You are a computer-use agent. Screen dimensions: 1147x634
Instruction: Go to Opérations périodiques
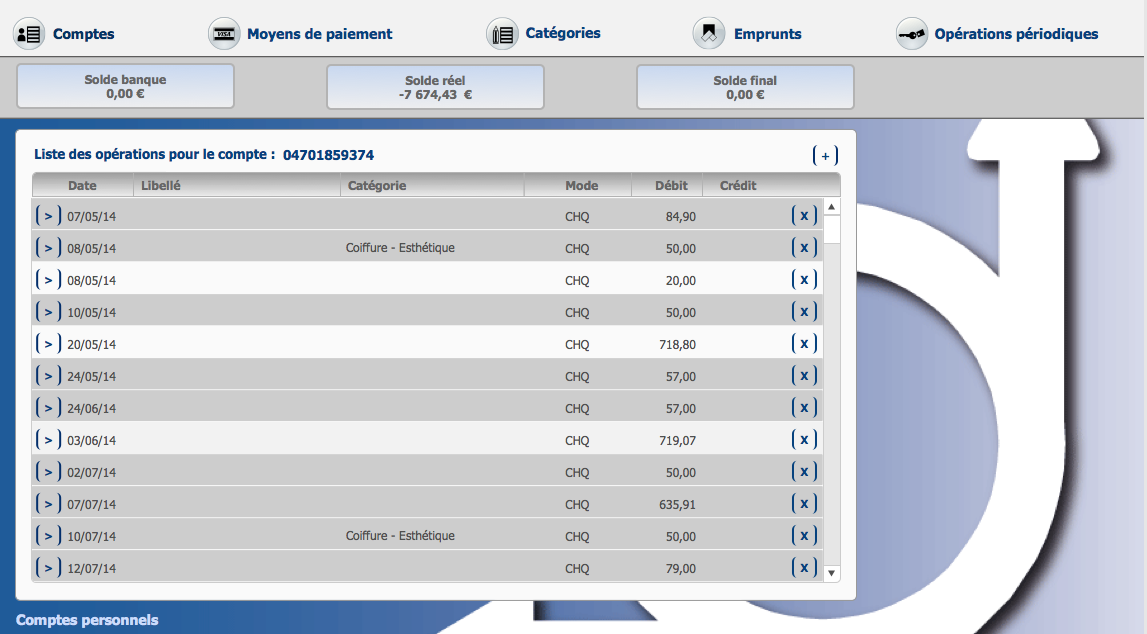tap(1016, 34)
